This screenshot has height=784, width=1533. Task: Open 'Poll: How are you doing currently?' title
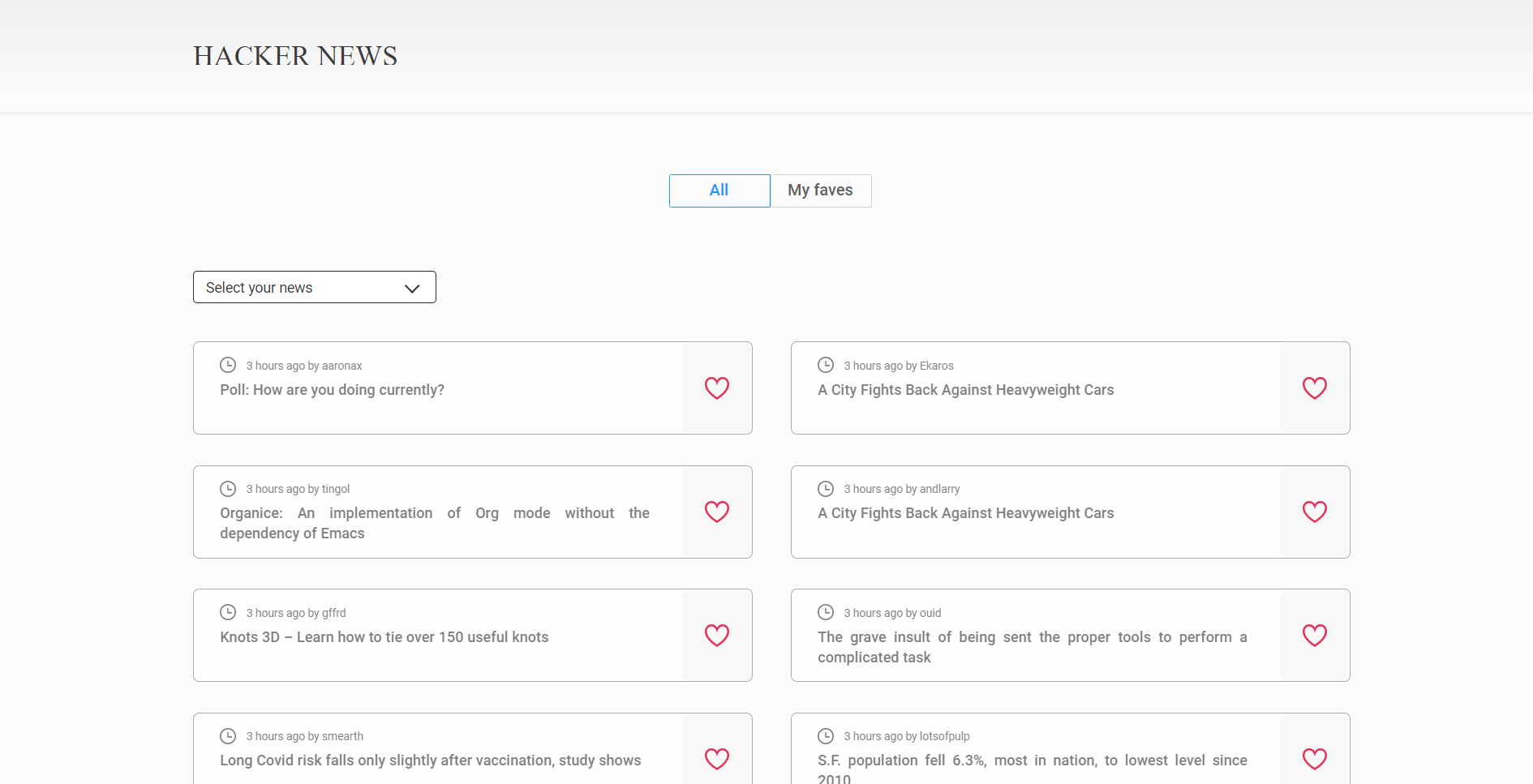tap(333, 390)
